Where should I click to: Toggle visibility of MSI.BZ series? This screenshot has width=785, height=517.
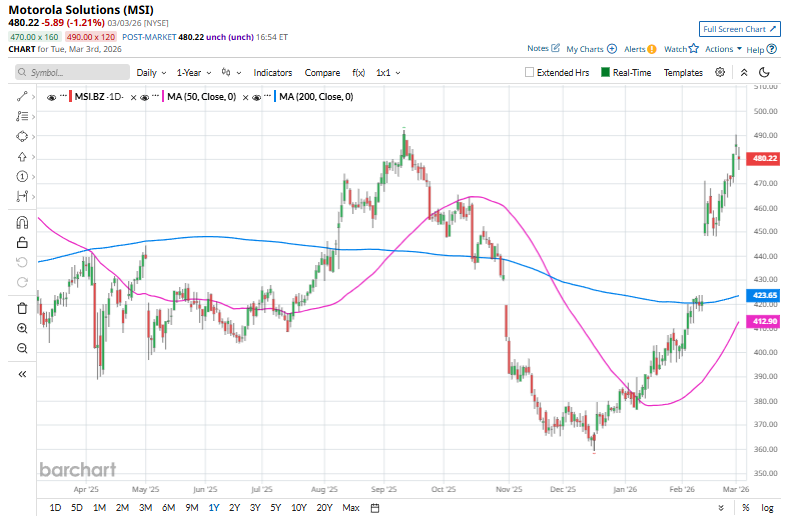(51, 98)
